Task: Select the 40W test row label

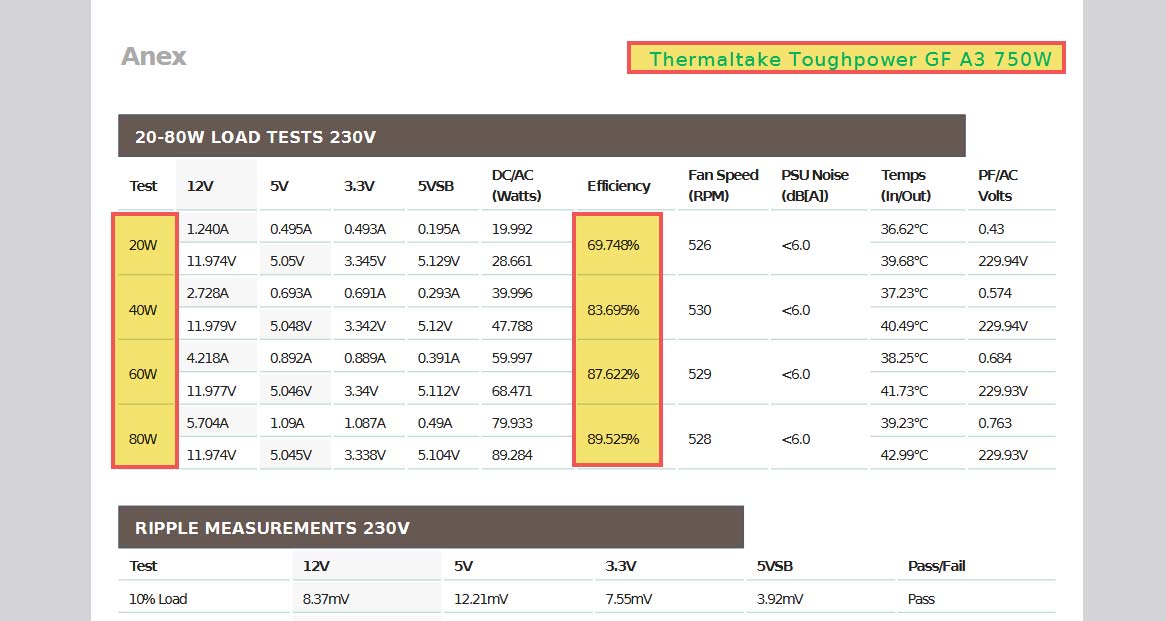Action: pos(145,310)
